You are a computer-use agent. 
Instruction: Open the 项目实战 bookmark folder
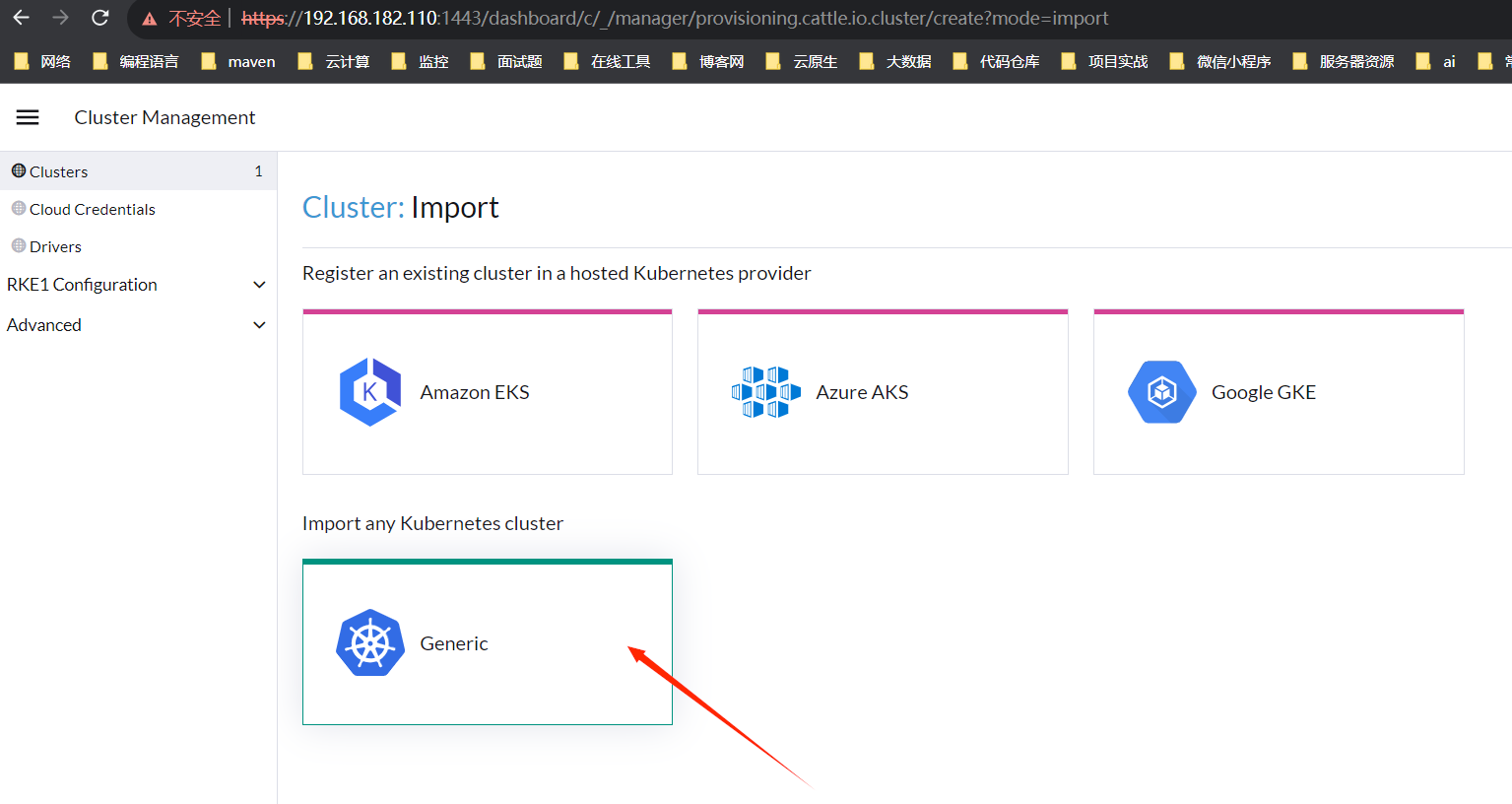click(1104, 61)
